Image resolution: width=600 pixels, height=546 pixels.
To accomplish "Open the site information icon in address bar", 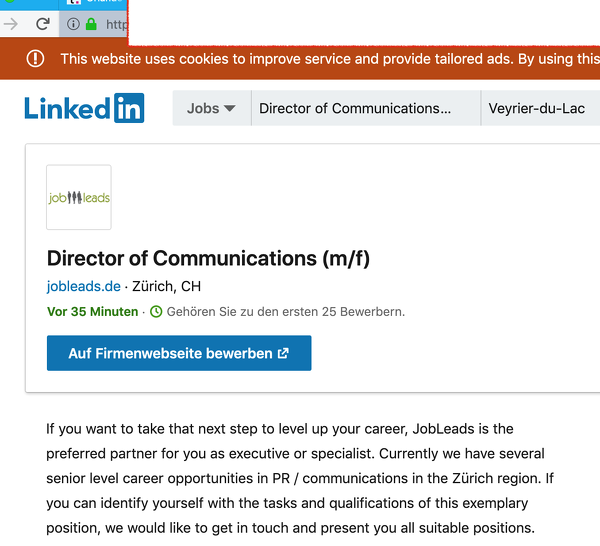I will pos(74,23).
